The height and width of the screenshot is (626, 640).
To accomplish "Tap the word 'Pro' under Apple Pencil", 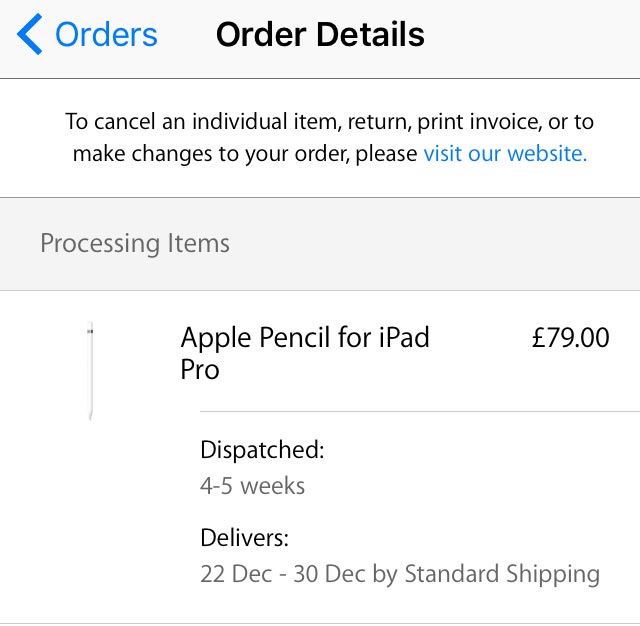I will 200,369.
